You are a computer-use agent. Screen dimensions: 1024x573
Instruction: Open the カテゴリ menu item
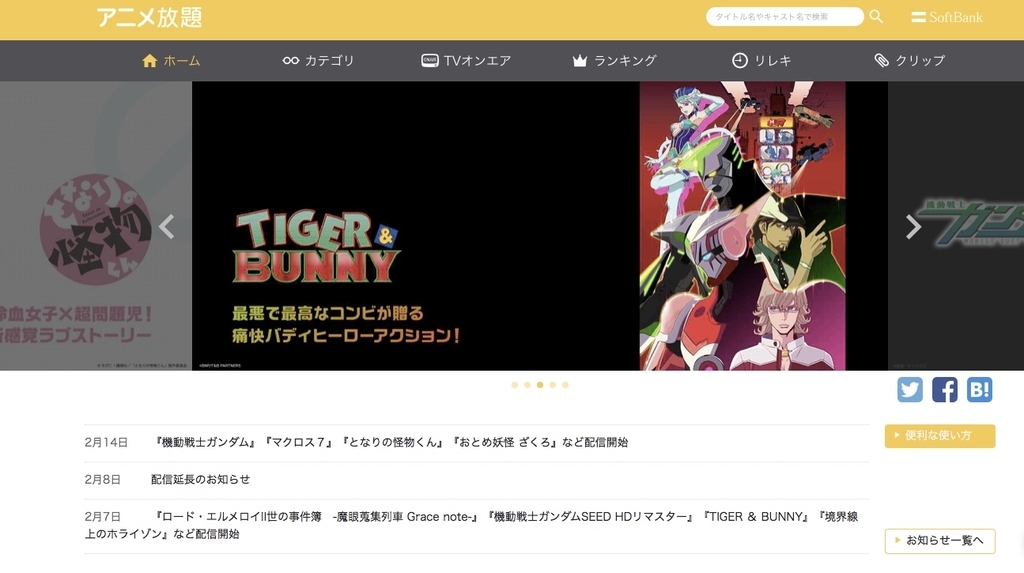tap(318, 61)
